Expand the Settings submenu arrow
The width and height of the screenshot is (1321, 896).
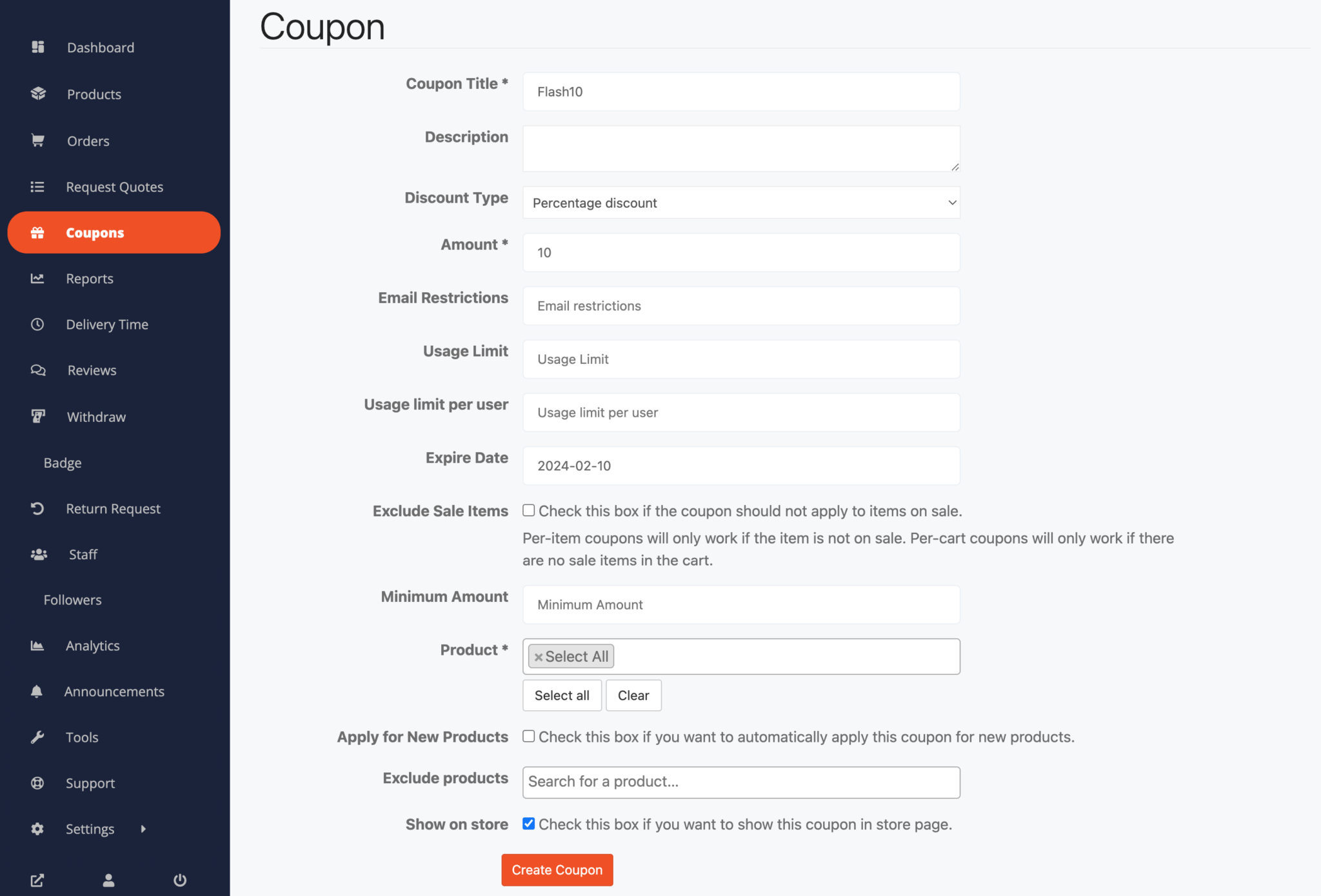(143, 829)
